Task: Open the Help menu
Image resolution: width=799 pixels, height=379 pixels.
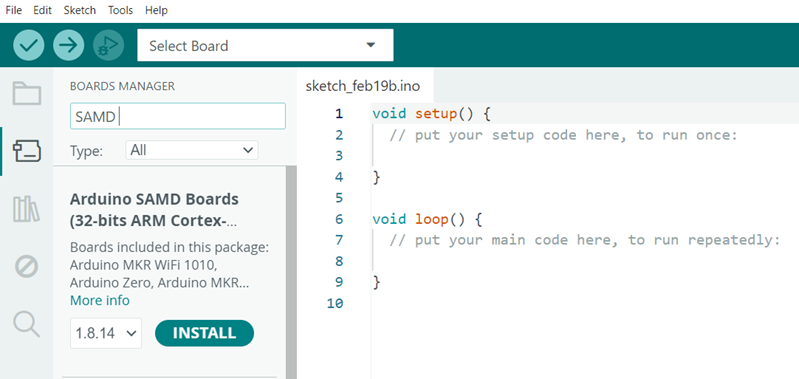Action: [156, 10]
